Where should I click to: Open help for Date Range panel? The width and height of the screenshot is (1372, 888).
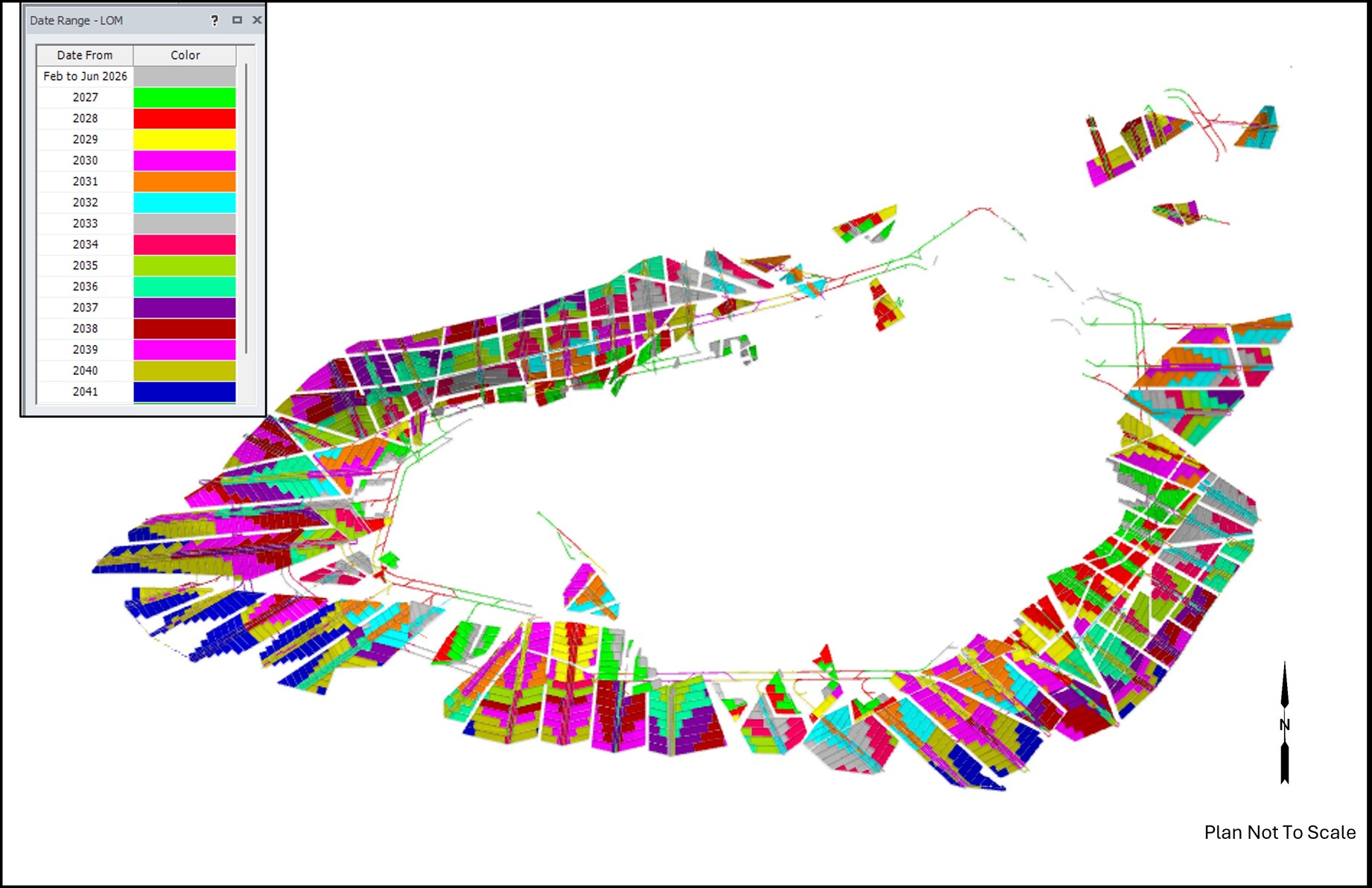(215, 20)
